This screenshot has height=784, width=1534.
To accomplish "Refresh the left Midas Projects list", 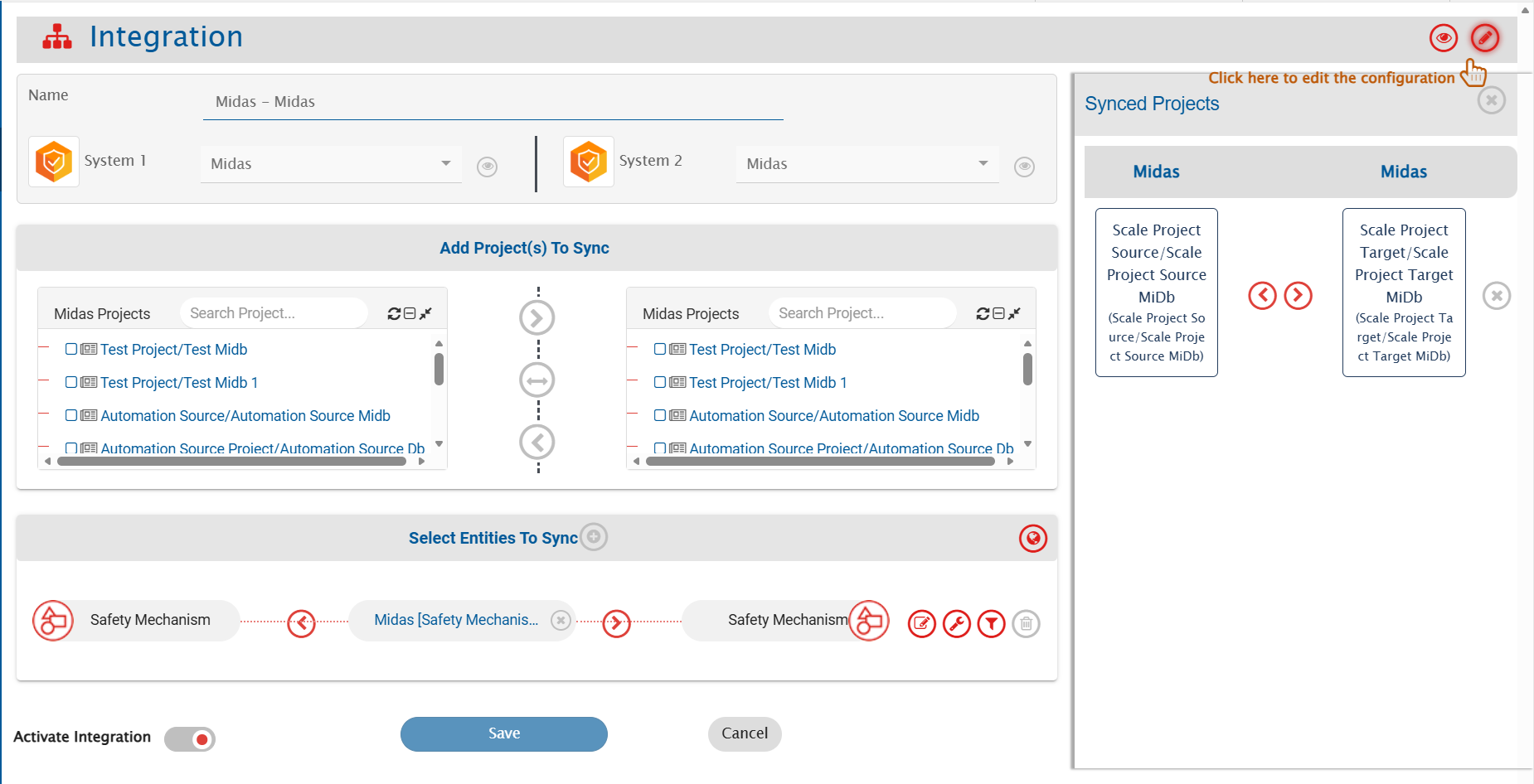I will pyautogui.click(x=394, y=313).
